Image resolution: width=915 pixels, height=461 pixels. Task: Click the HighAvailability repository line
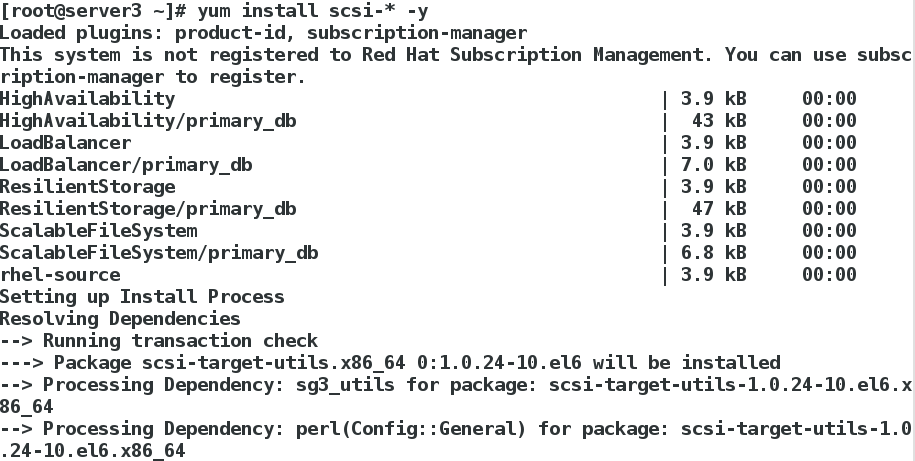pos(428,99)
